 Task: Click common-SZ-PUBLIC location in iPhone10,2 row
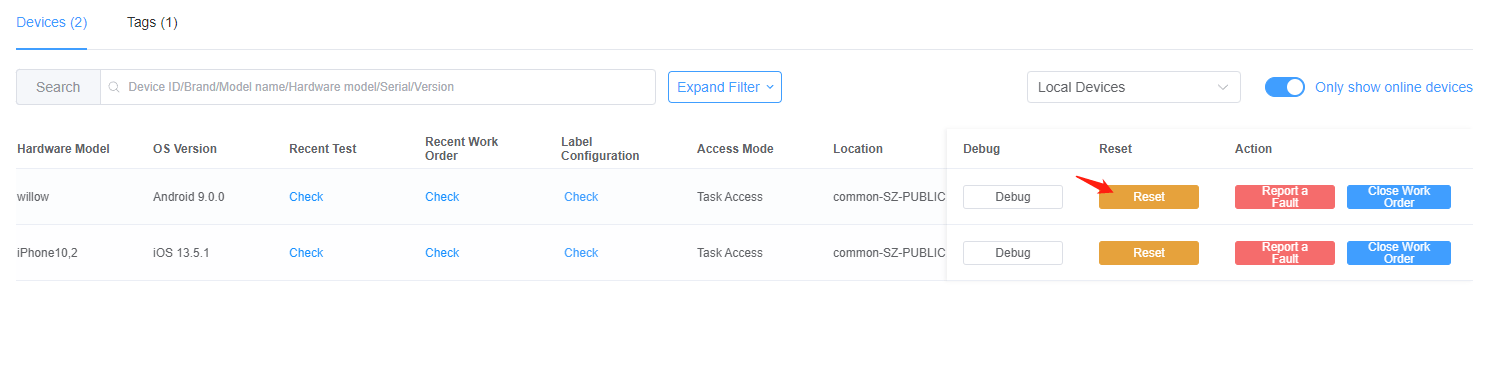889,253
